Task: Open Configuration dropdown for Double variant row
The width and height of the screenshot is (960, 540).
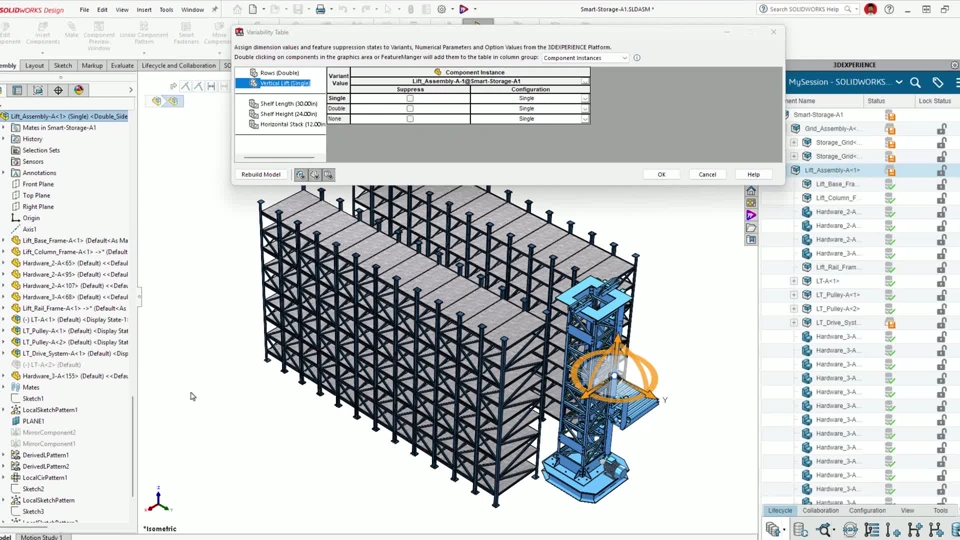Action: click(585, 109)
